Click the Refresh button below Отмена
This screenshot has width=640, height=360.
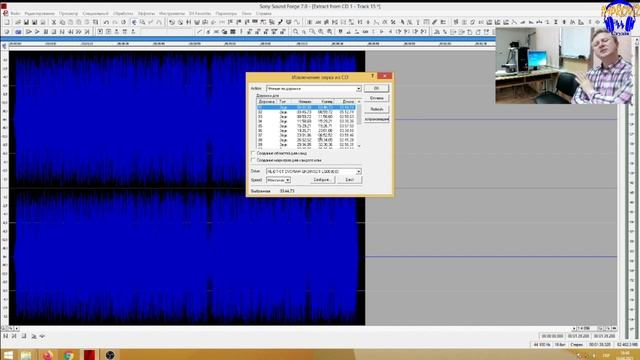(376, 109)
